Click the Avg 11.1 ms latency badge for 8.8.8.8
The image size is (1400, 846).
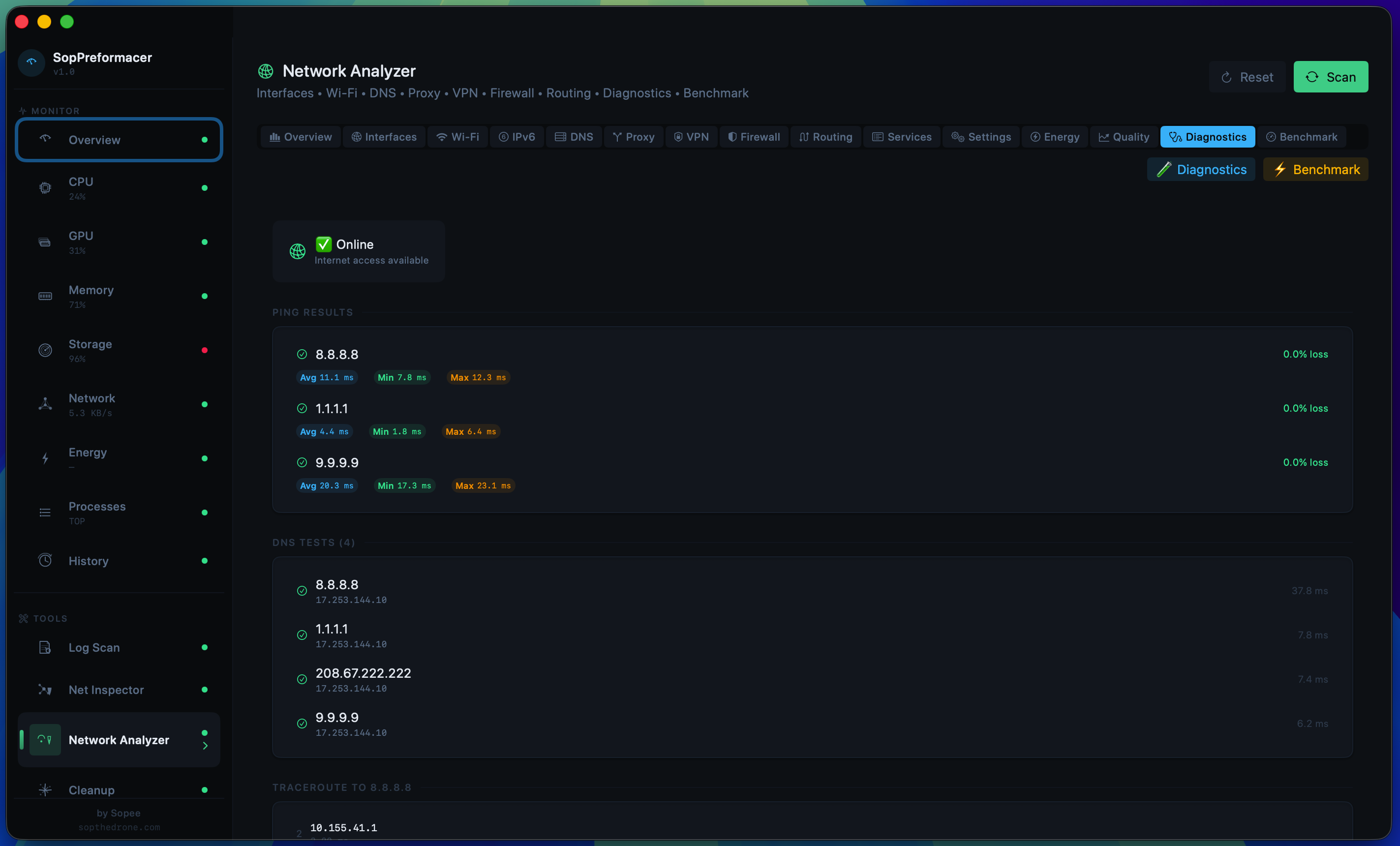point(327,377)
